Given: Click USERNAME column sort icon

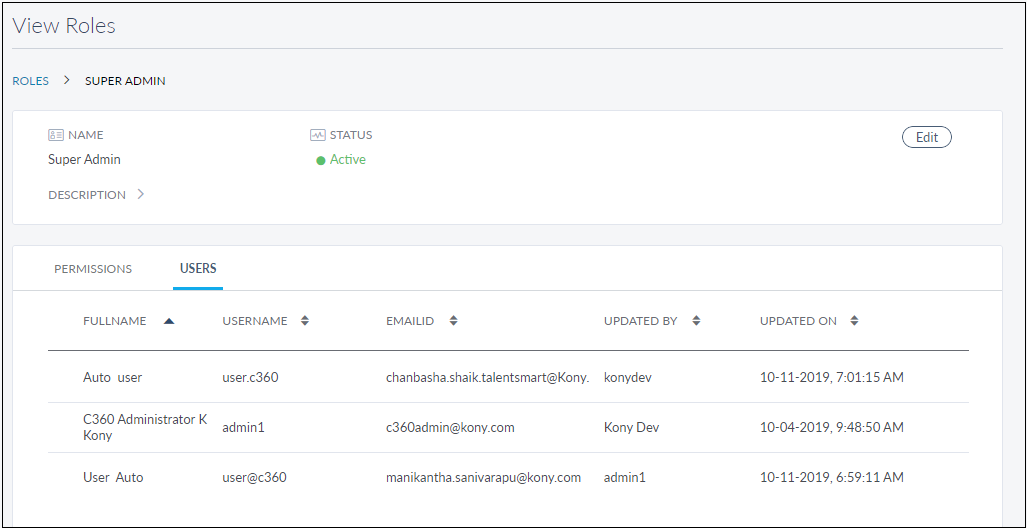Looking at the screenshot, I should tap(305, 321).
